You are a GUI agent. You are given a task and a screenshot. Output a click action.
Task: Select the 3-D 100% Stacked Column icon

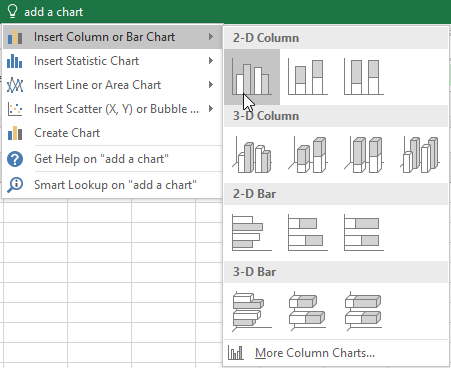(x=364, y=155)
